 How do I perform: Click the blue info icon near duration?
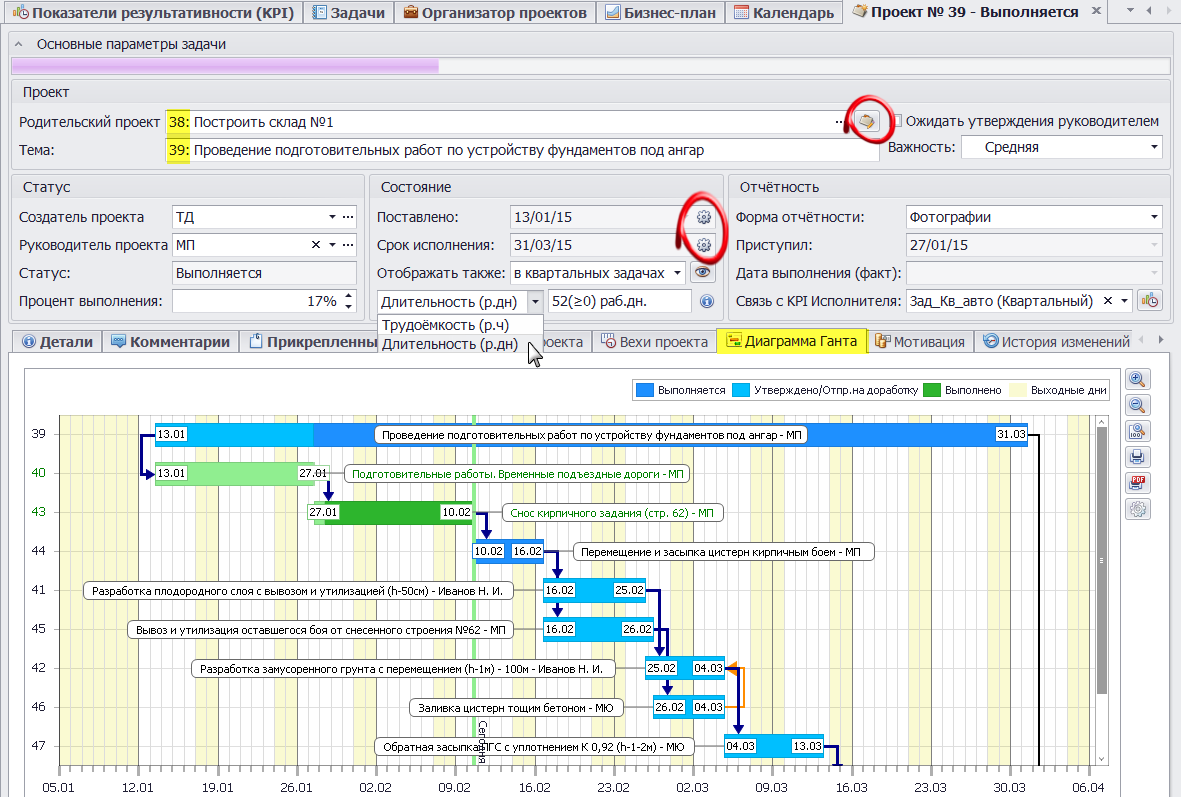pos(706,301)
